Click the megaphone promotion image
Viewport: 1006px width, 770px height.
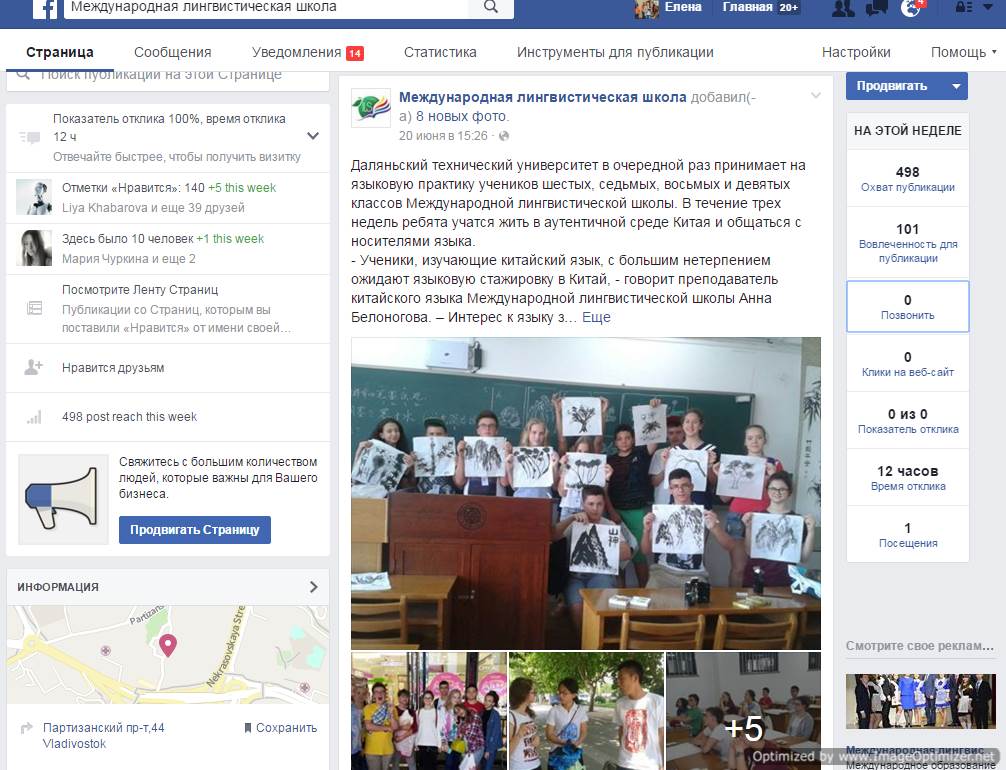coord(63,499)
